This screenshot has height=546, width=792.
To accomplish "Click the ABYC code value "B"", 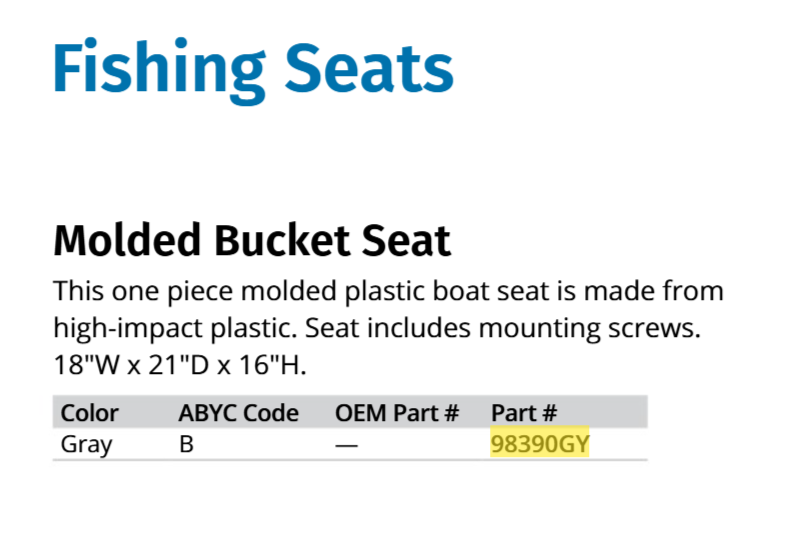I will click(186, 444).
